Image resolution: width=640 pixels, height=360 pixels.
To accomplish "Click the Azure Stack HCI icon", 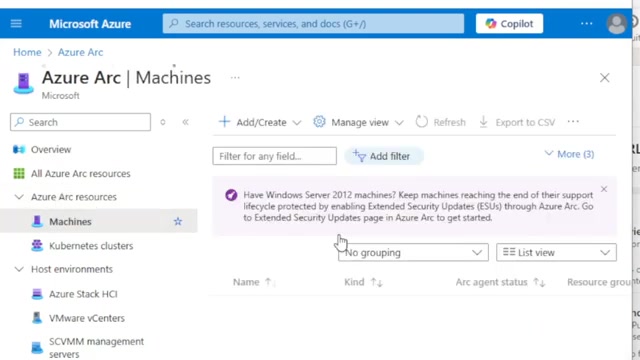I will point(37,294).
